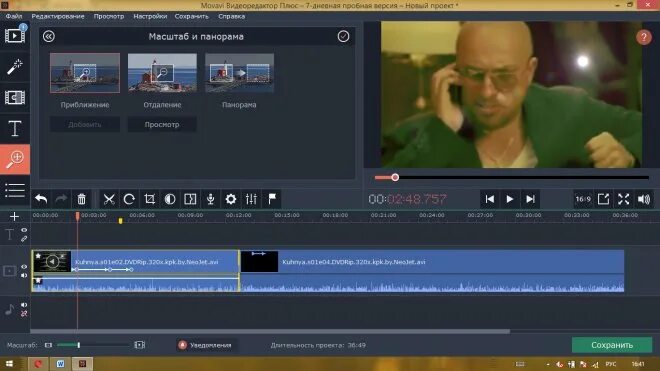The width and height of the screenshot is (660, 371).
Task: Click the red round app taskbar icon
Action: 38,364
